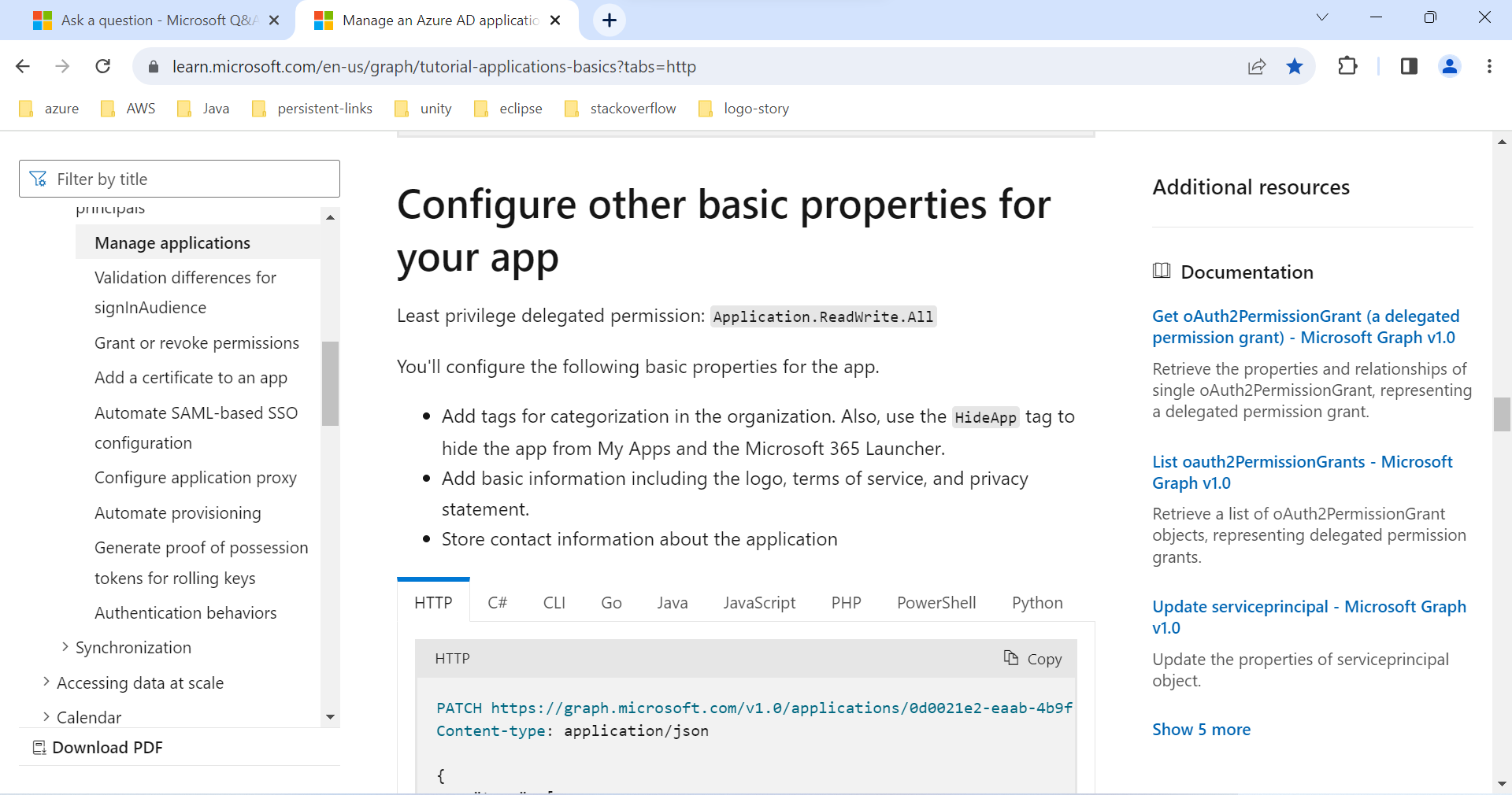The height and width of the screenshot is (795, 1512).
Task: View site info via padlock icon
Action: (x=154, y=67)
